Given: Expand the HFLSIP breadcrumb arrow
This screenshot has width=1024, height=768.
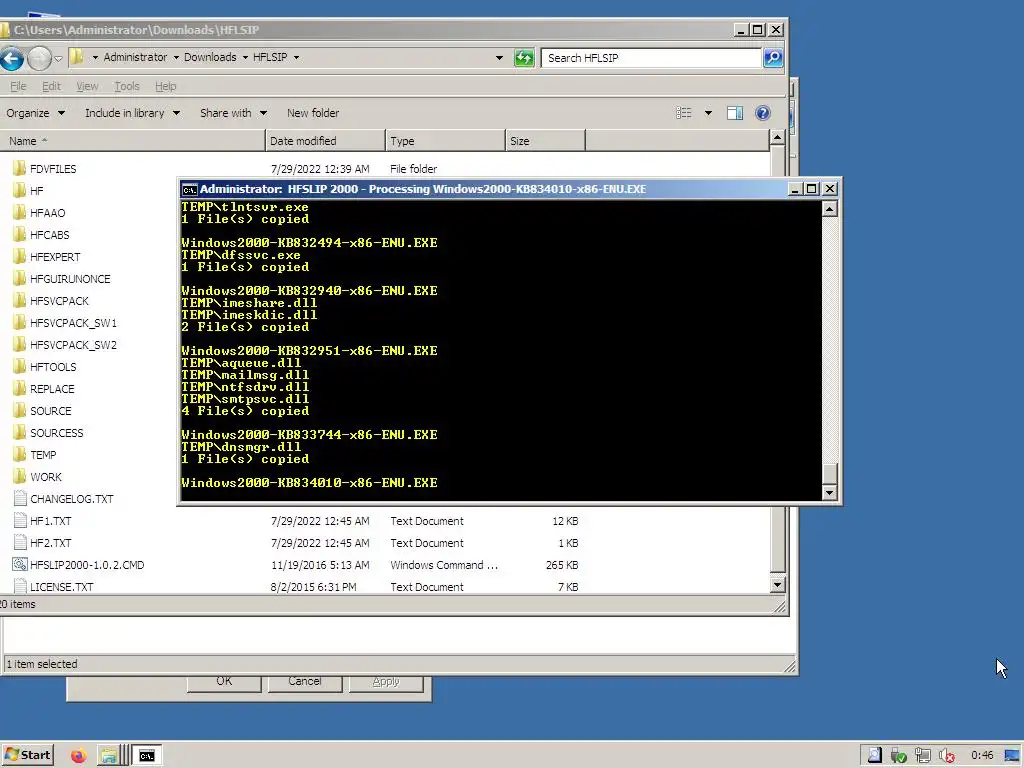Looking at the screenshot, I should click(296, 57).
